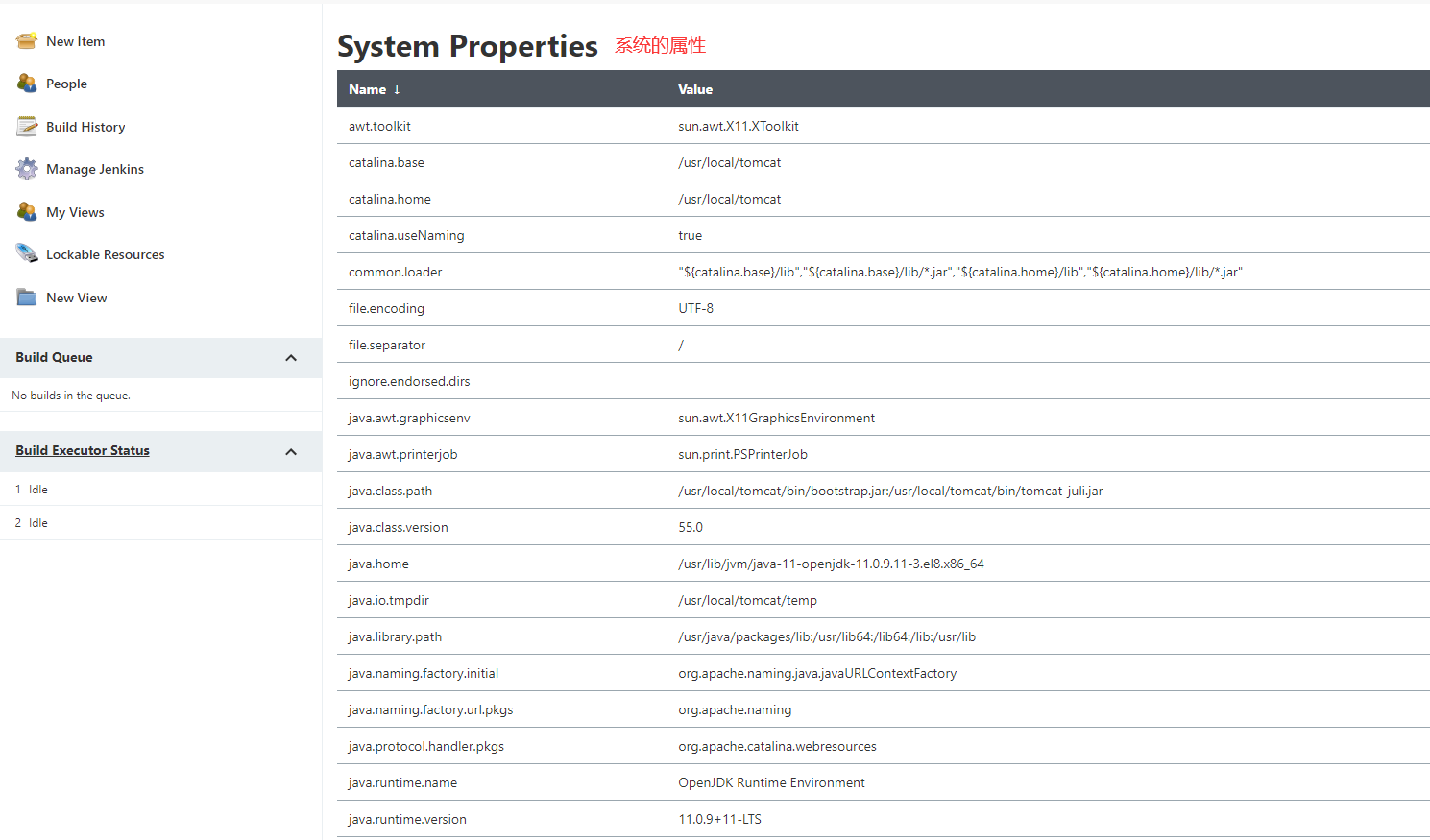Select the java.awt.printerjob property name
This screenshot has height=840, width=1430.
[402, 454]
